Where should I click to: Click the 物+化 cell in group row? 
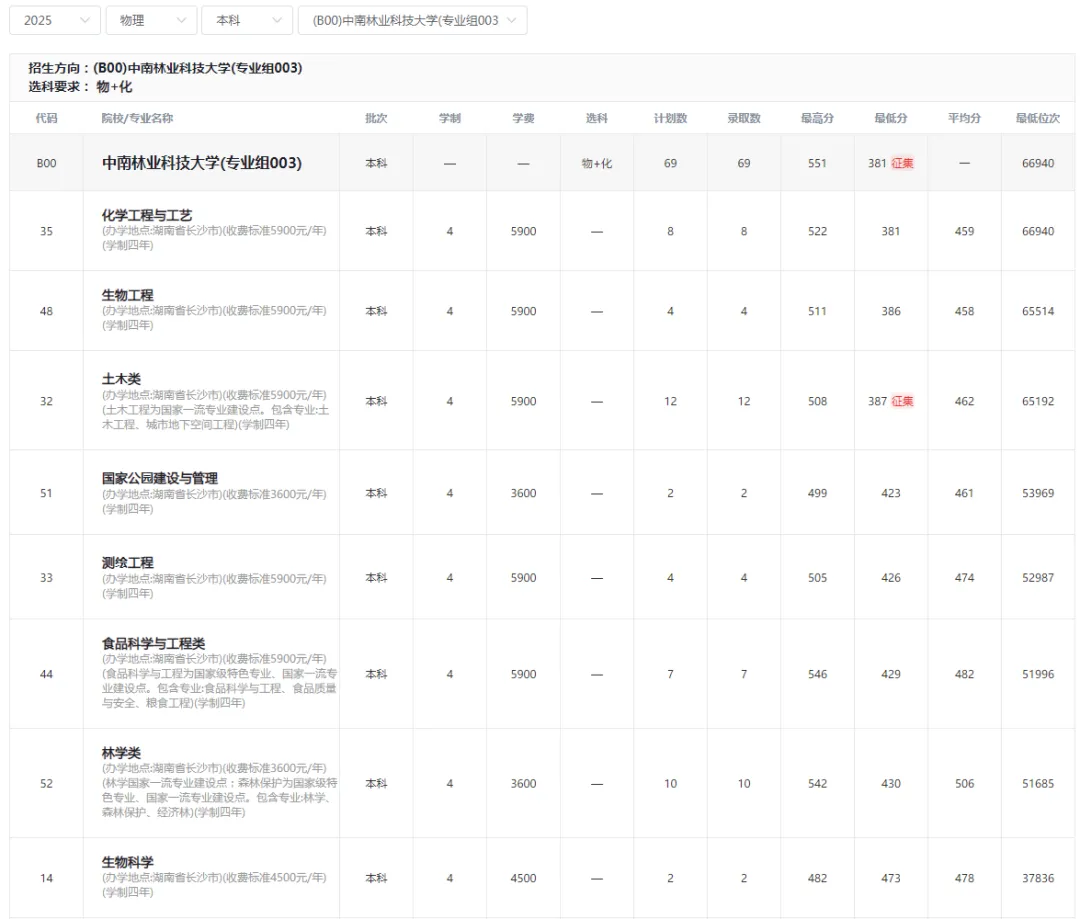596,163
